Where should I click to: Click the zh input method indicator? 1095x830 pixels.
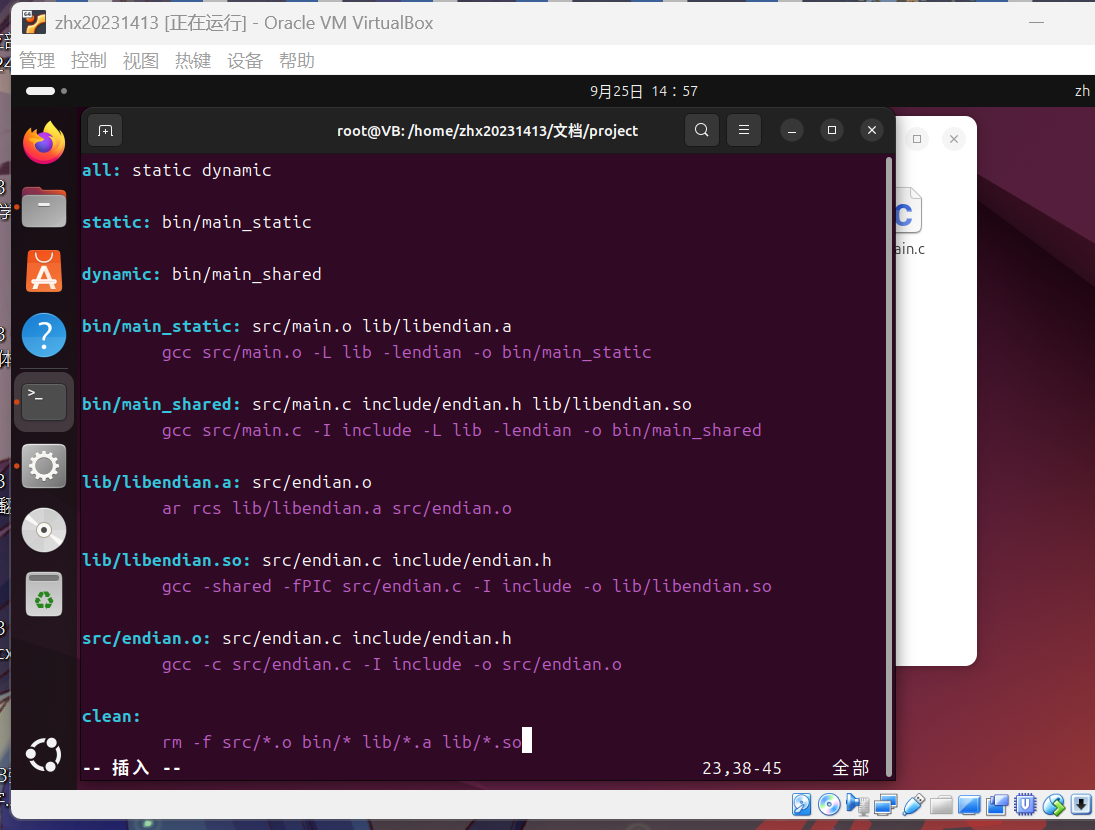[x=1082, y=91]
